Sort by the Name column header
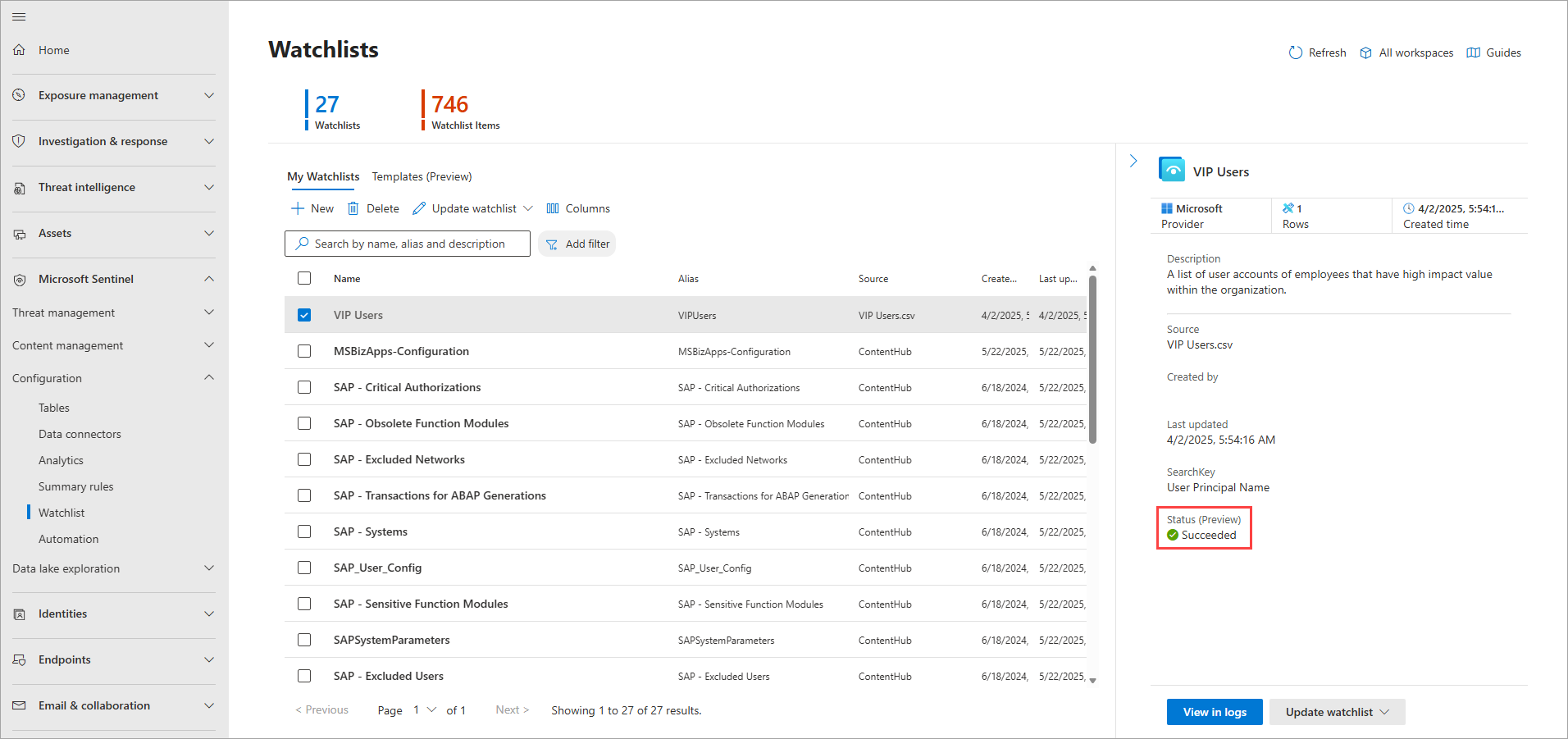This screenshot has height=739, width=1568. click(347, 279)
